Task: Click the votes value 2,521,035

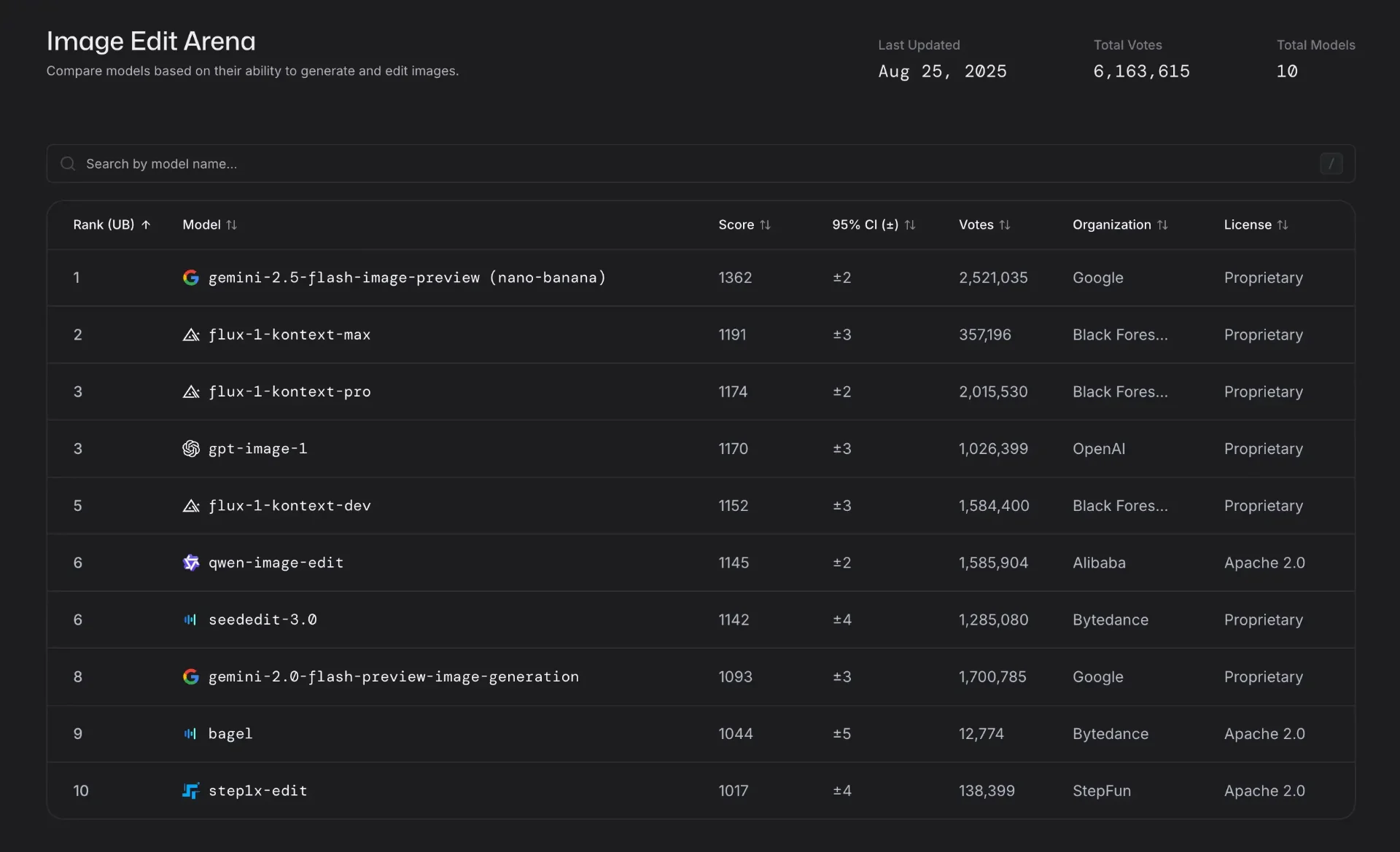Action: [993, 278]
